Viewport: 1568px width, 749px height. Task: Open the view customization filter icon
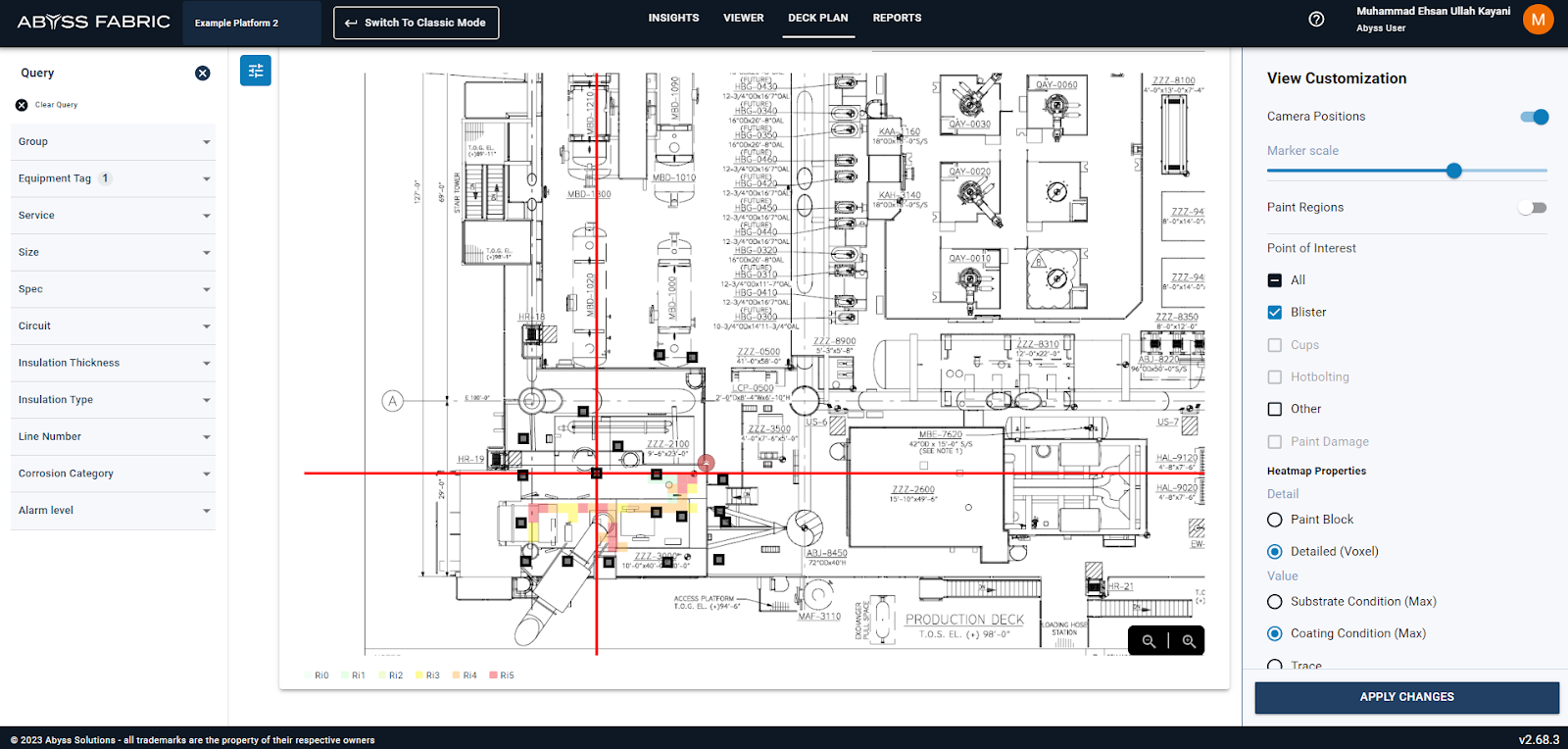[256, 71]
